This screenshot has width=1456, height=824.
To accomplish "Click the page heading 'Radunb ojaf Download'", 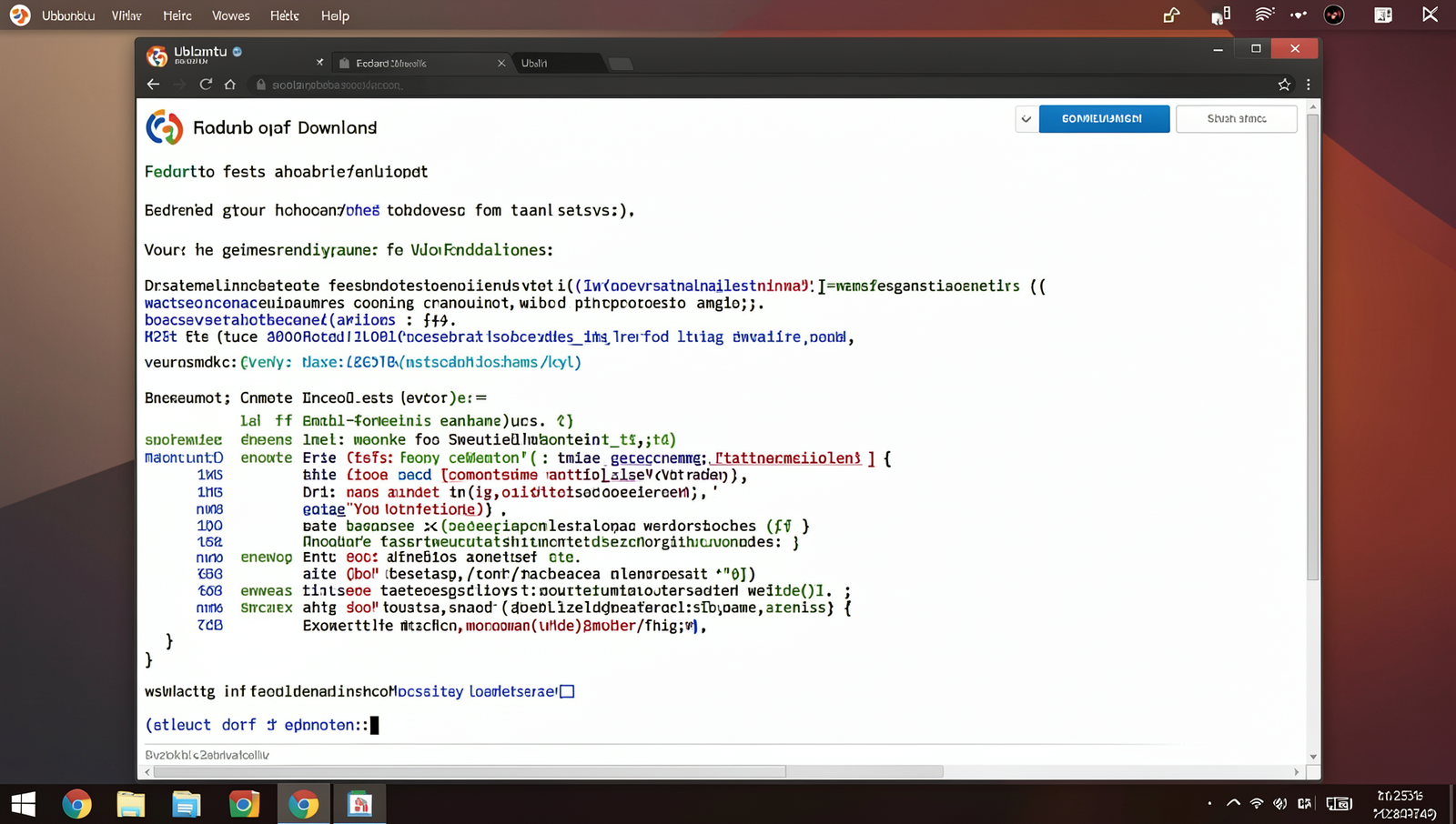I will pyautogui.click(x=285, y=127).
